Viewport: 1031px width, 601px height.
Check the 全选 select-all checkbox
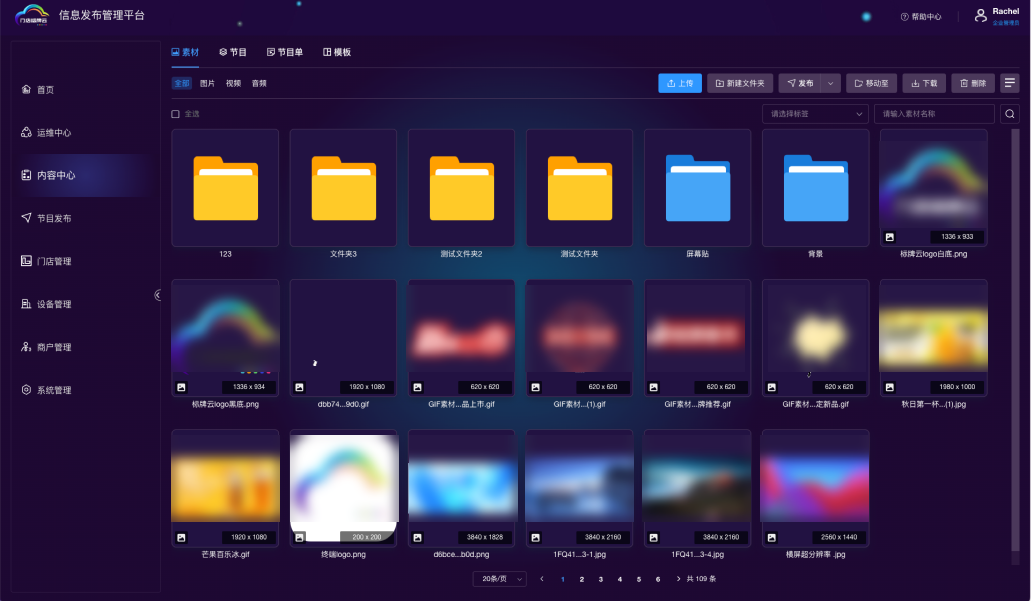pos(176,114)
